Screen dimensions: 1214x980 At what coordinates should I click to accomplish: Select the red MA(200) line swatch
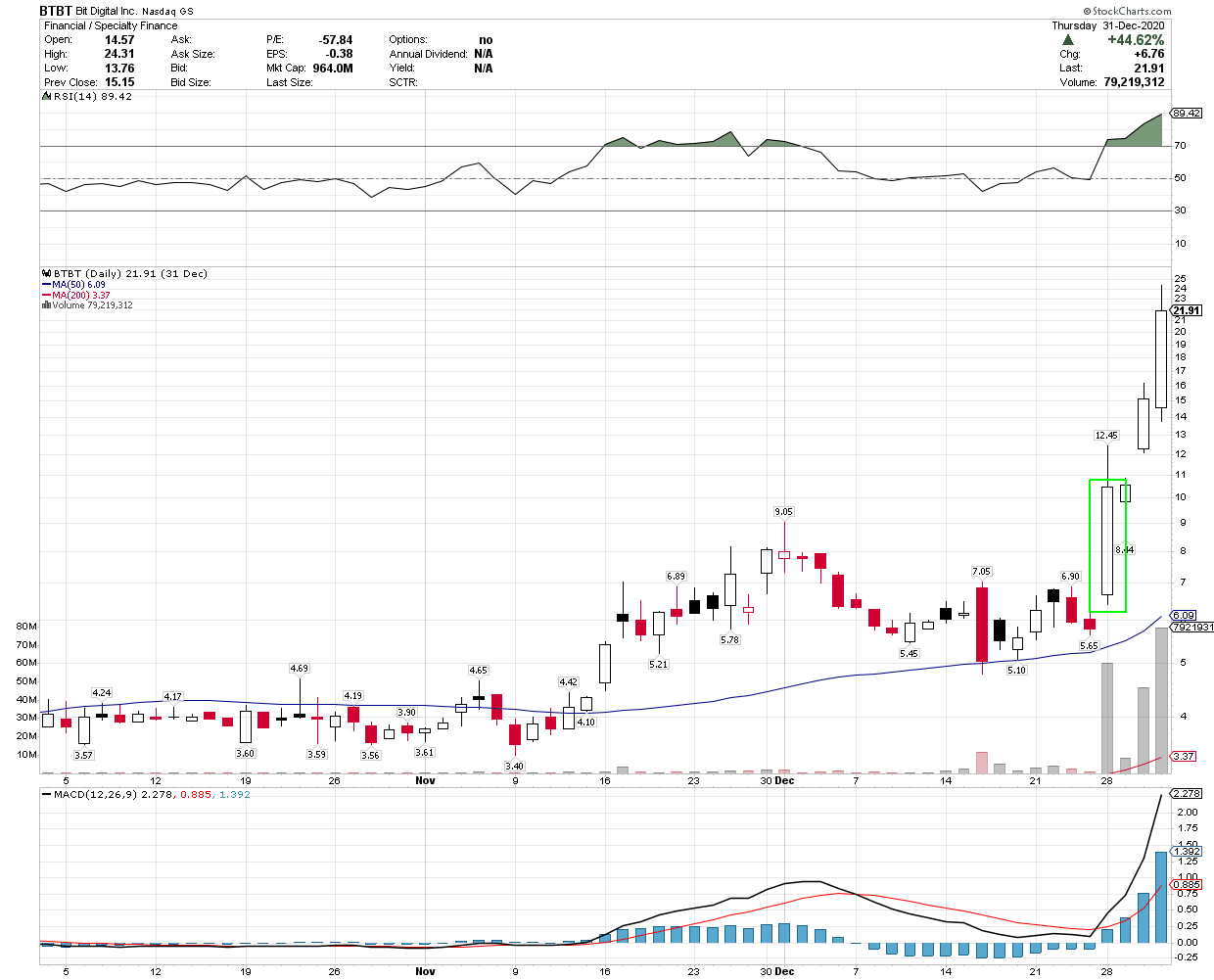coord(47,296)
